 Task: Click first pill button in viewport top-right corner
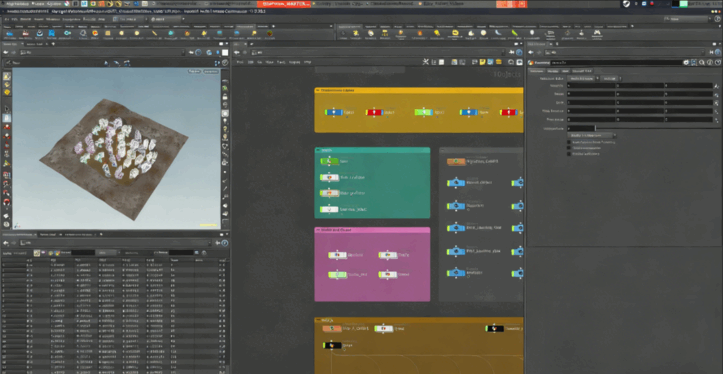click(195, 71)
